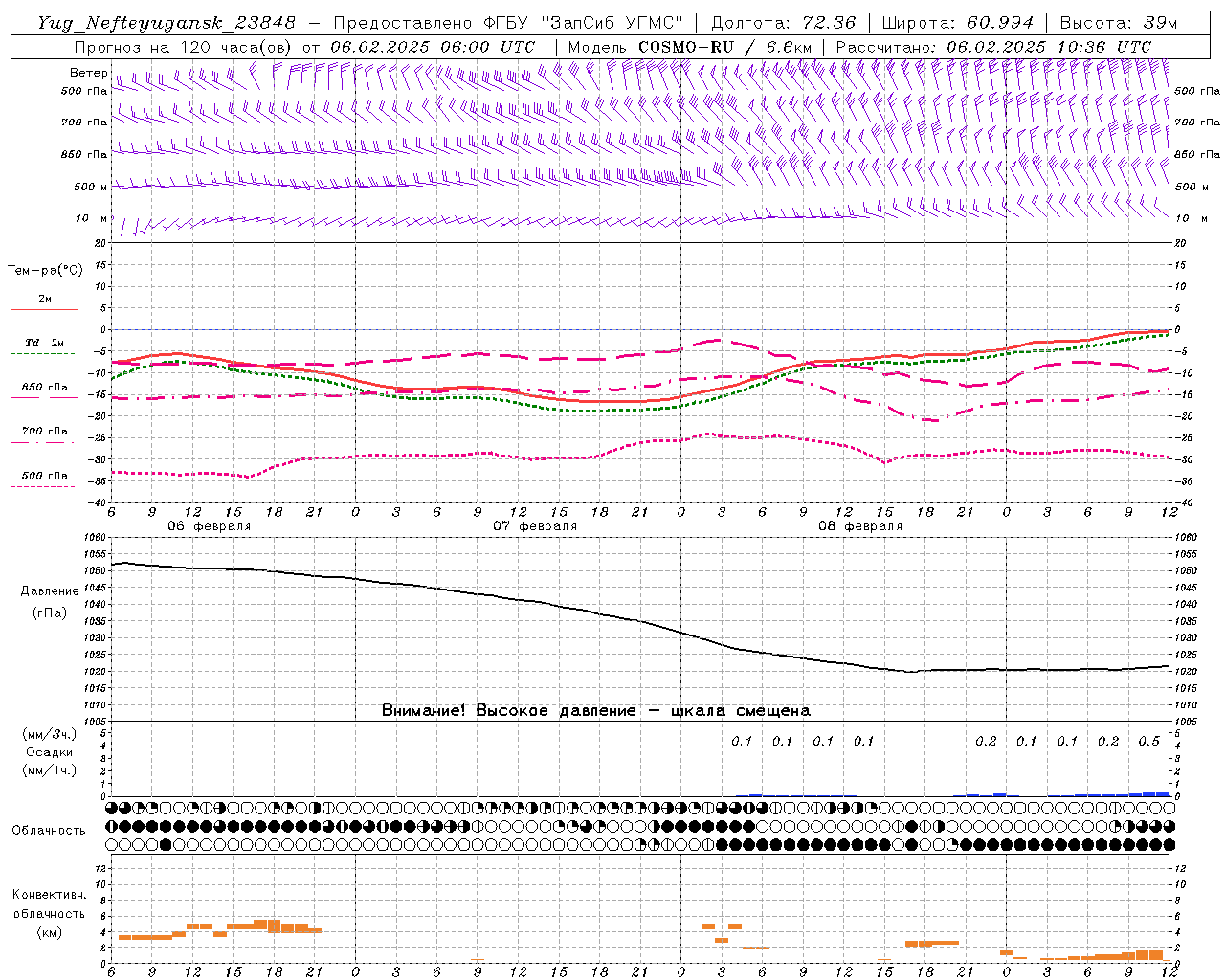Click the station title Yug_Nefteyugansk_23848

pos(167,23)
